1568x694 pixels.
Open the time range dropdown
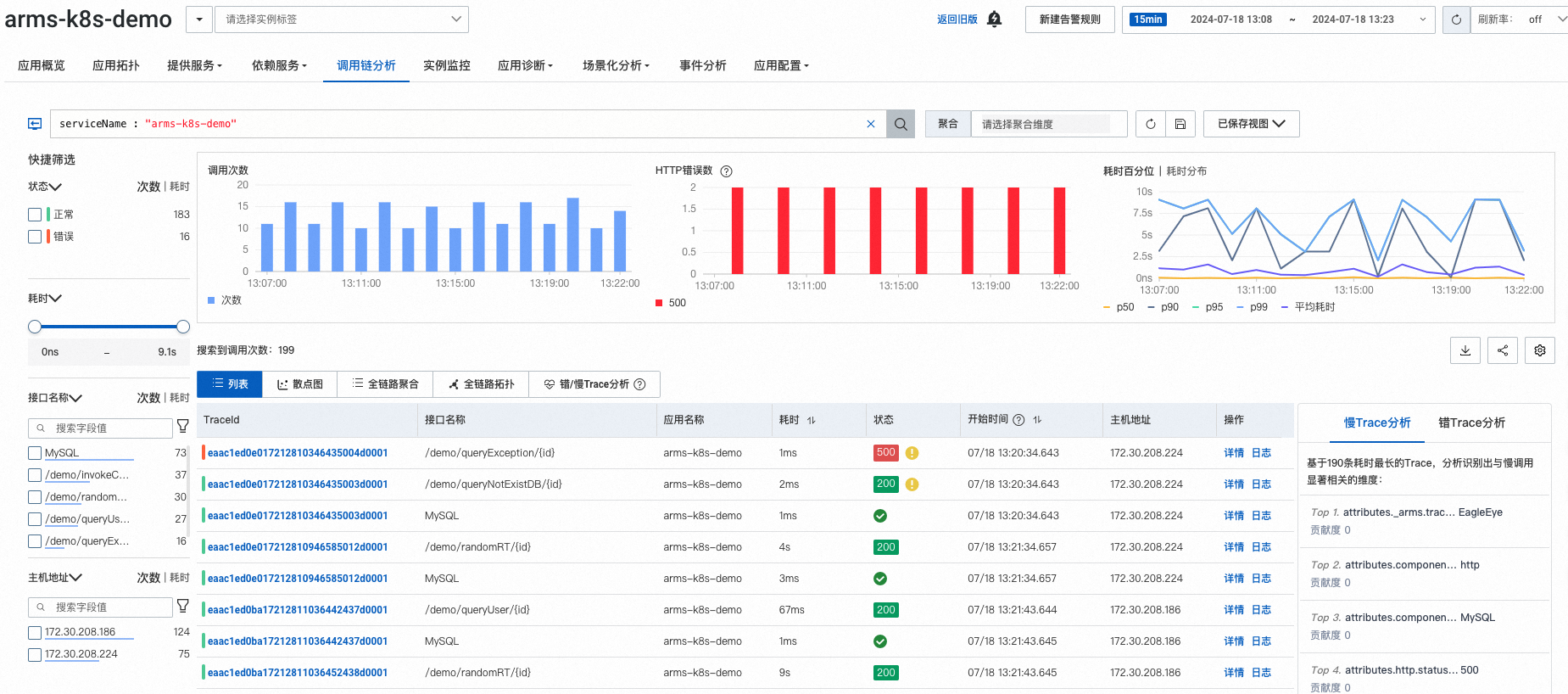point(1423,20)
